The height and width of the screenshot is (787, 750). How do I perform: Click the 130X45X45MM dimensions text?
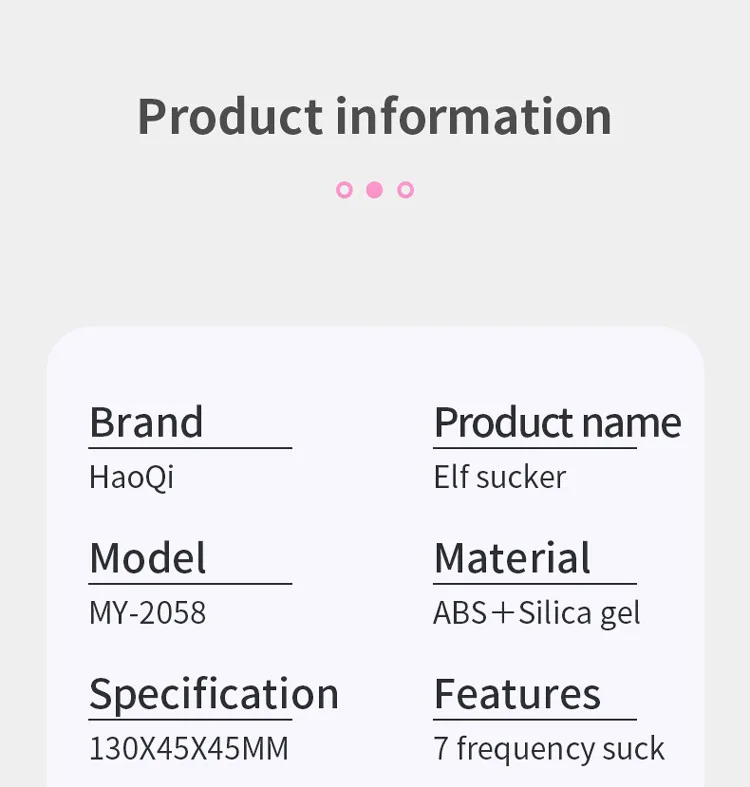tap(189, 749)
